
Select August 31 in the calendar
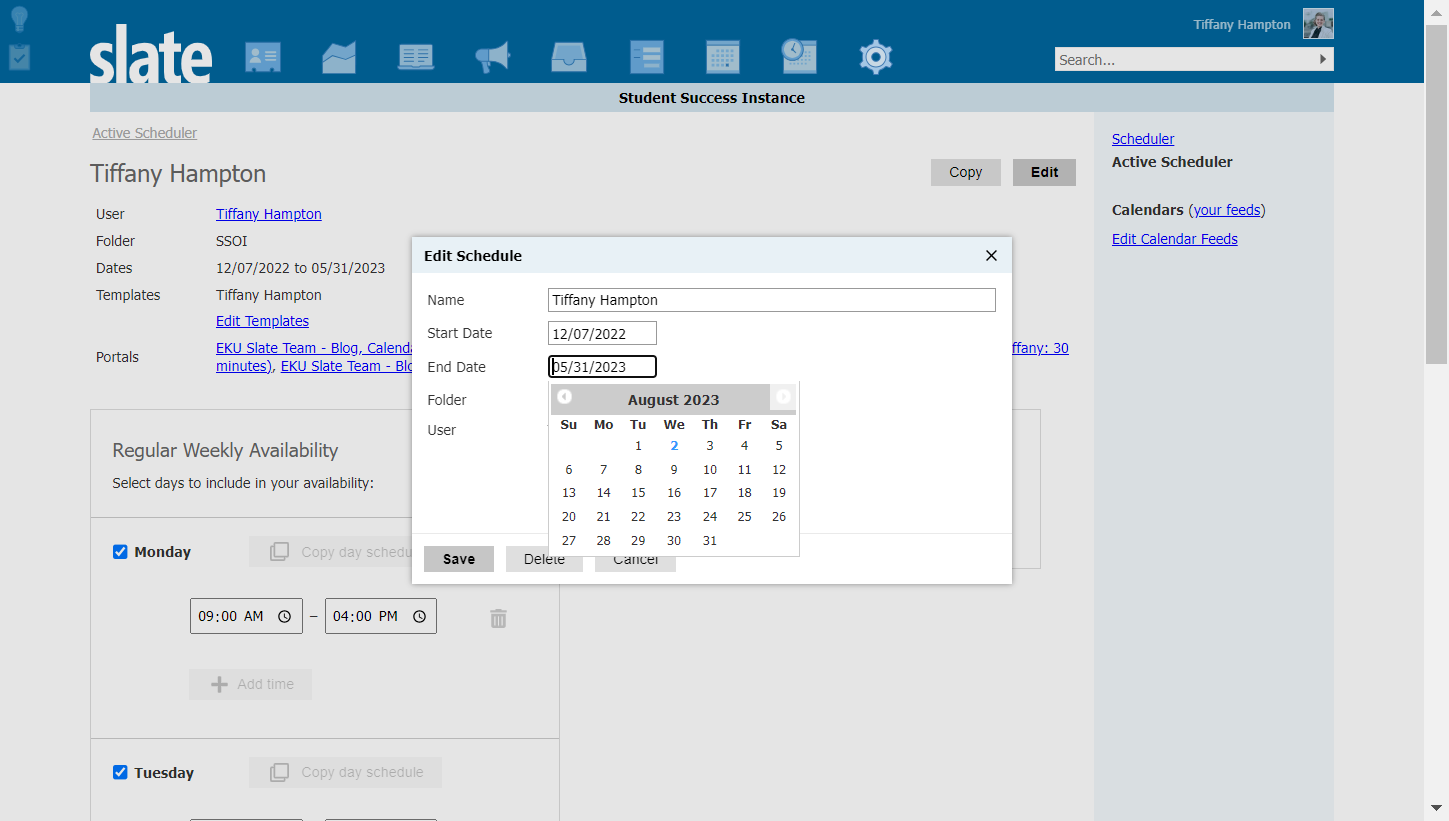(710, 541)
